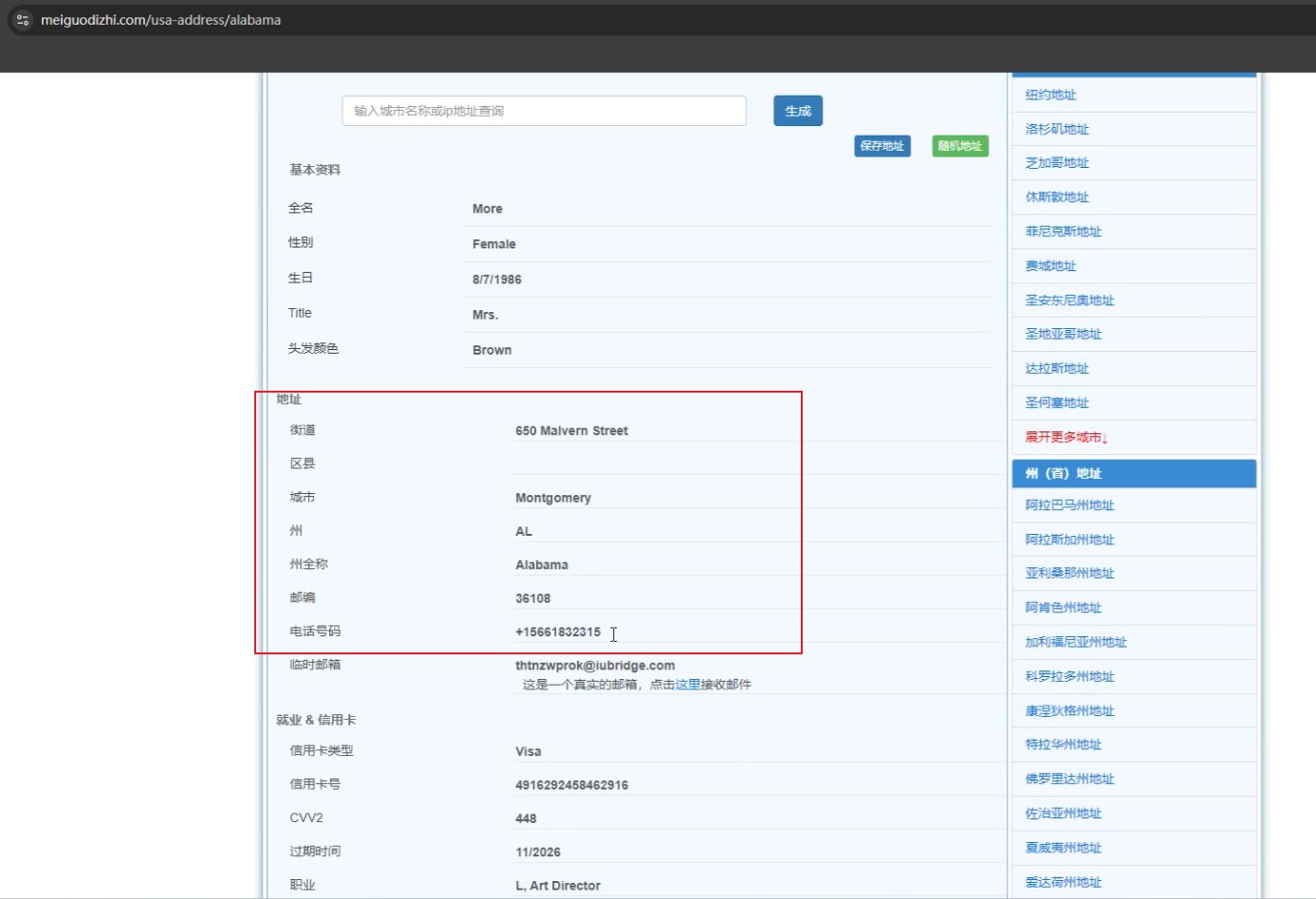
Task: Expand more cities with 展开更多城市 link
Action: pos(1066,437)
